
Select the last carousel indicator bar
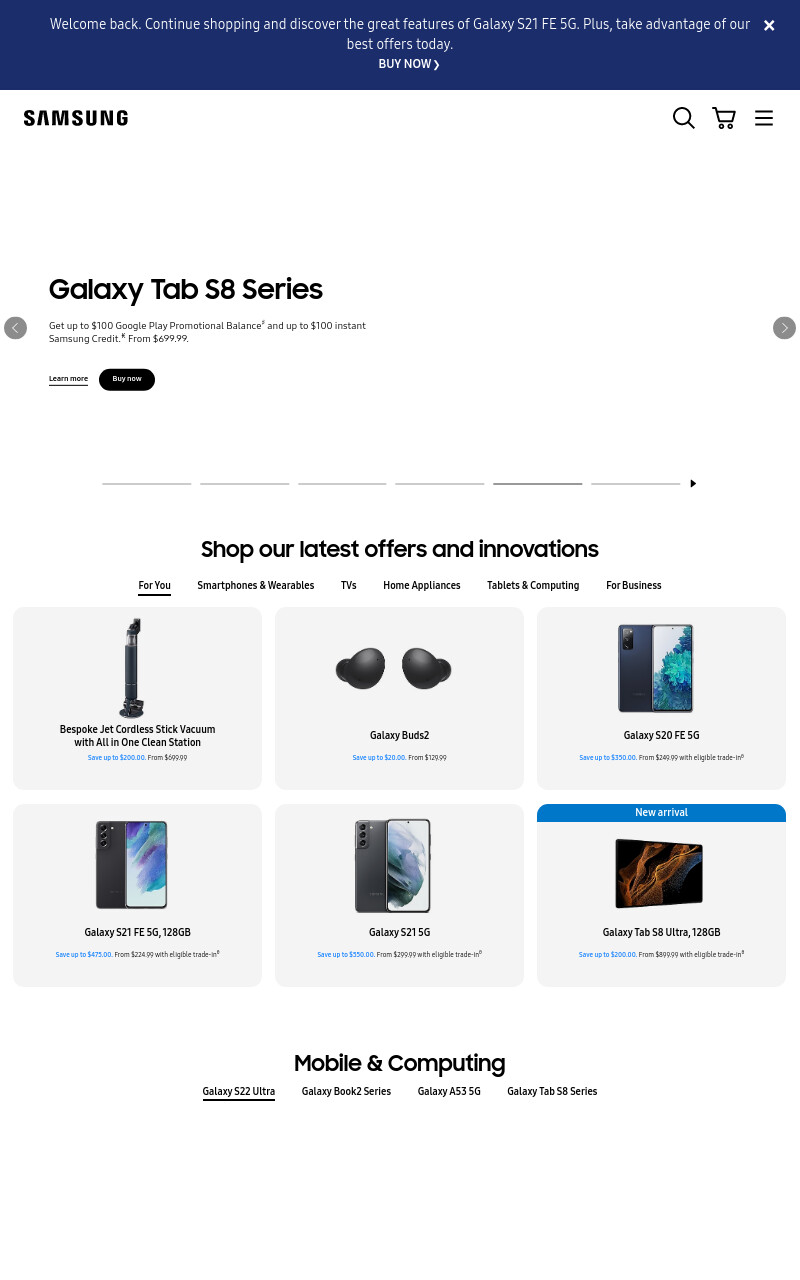636,484
